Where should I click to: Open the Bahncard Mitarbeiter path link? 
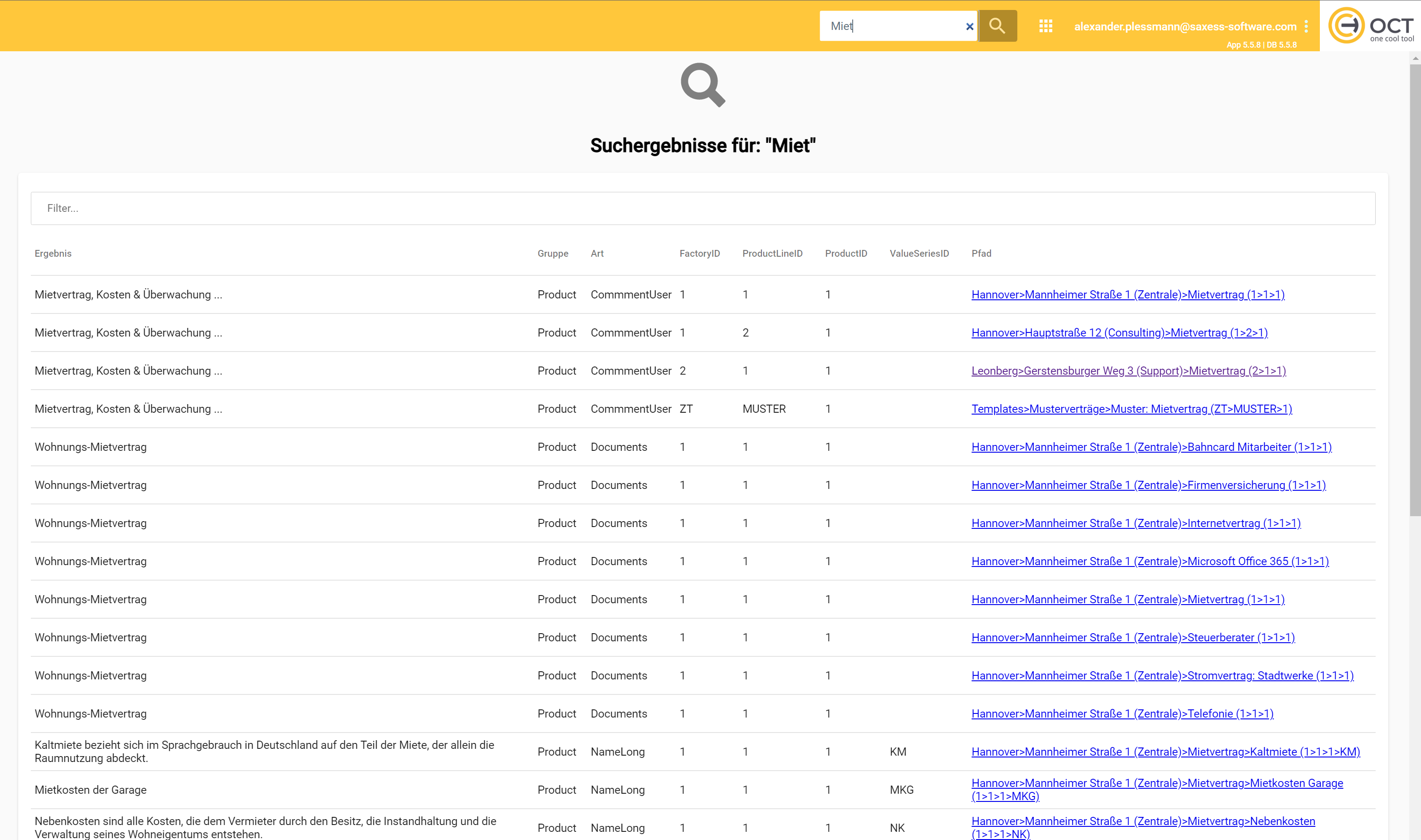(x=1151, y=447)
